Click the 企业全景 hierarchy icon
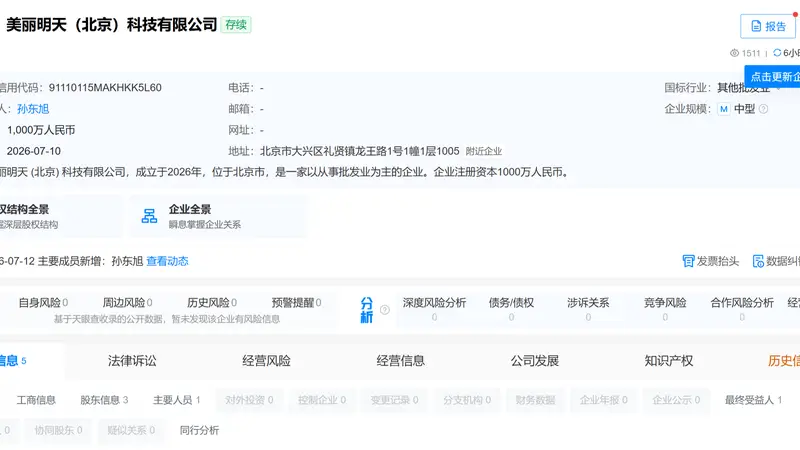Image resolution: width=800 pixels, height=450 pixels. pos(149,216)
